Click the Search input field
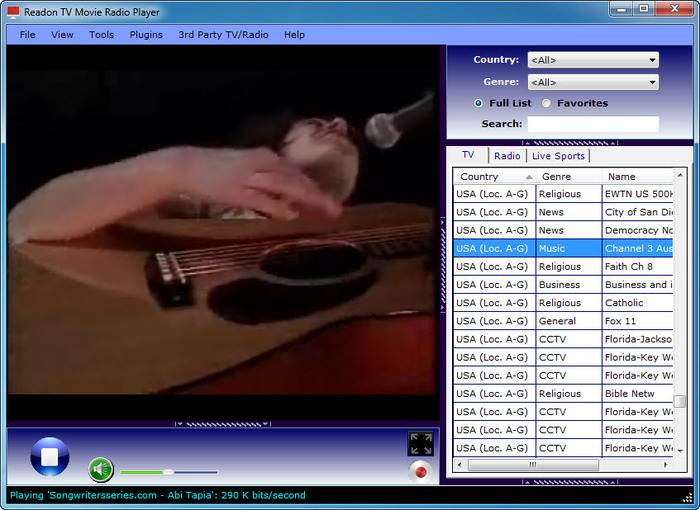 593,124
